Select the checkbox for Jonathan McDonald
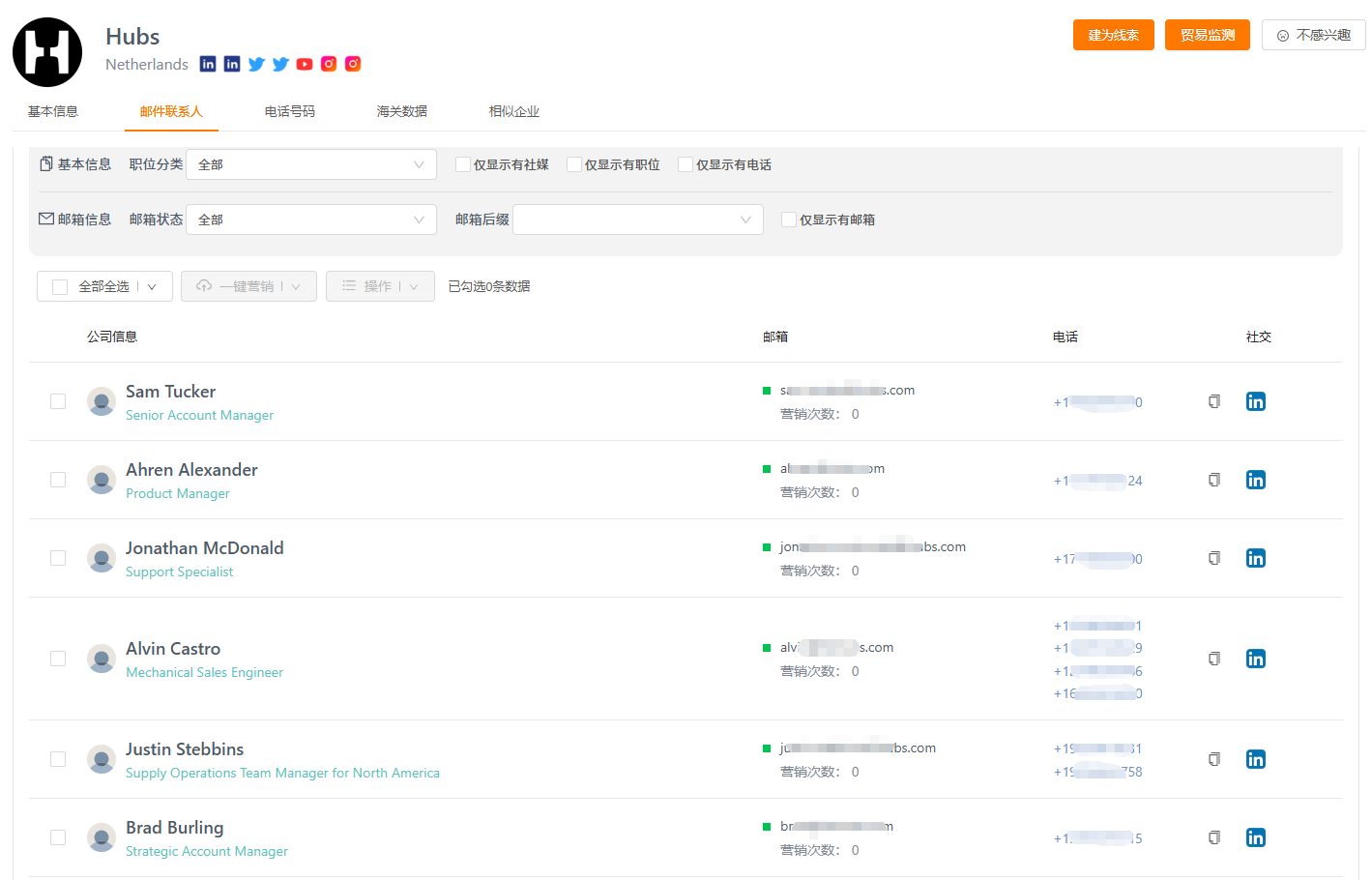1372x880 pixels. (x=58, y=558)
